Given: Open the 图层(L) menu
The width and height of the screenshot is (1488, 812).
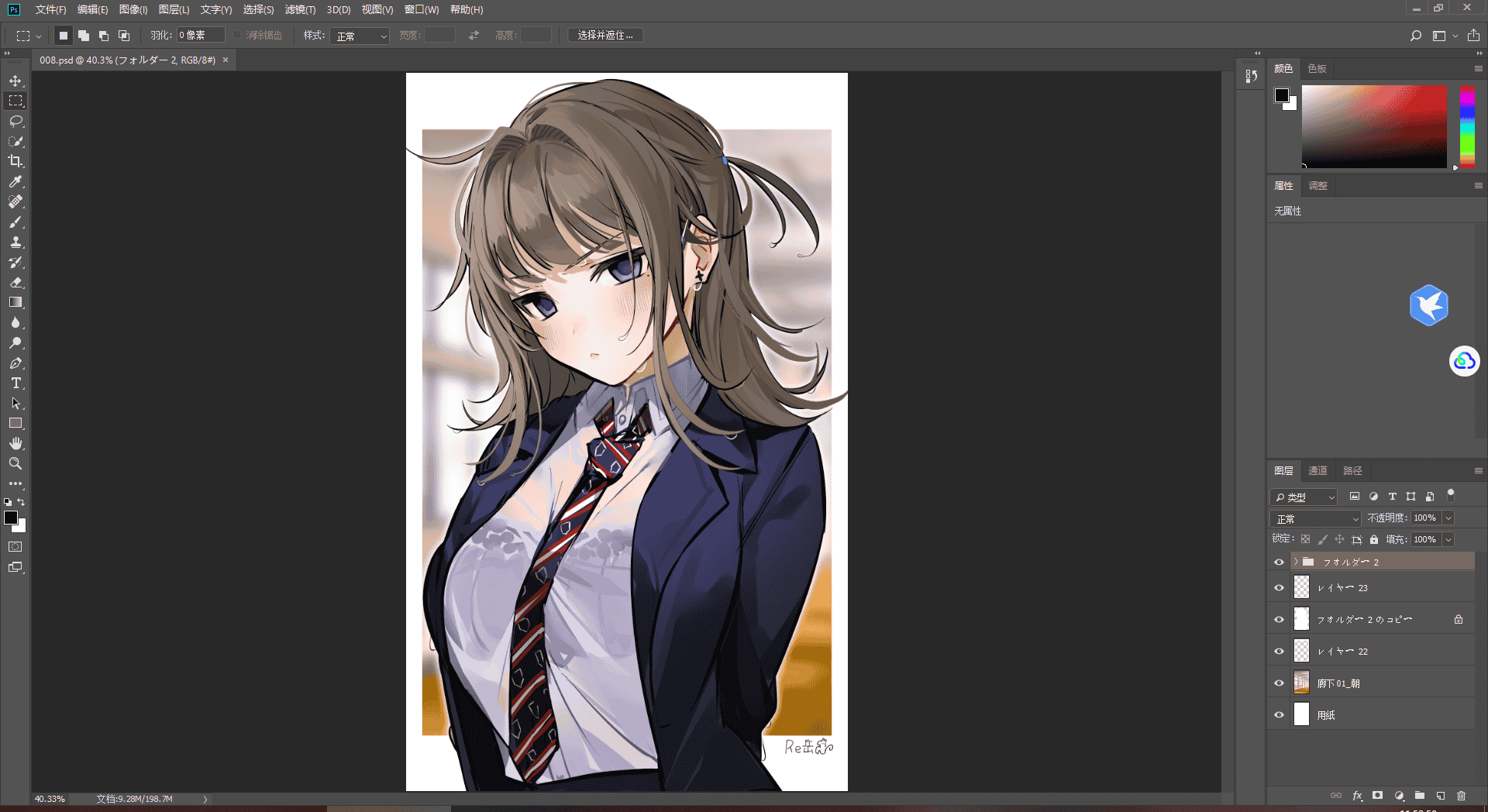Looking at the screenshot, I should tap(174, 9).
